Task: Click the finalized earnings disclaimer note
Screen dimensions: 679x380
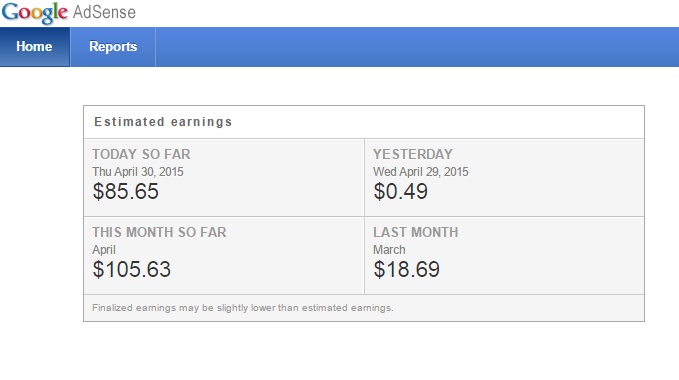Action: click(x=242, y=308)
